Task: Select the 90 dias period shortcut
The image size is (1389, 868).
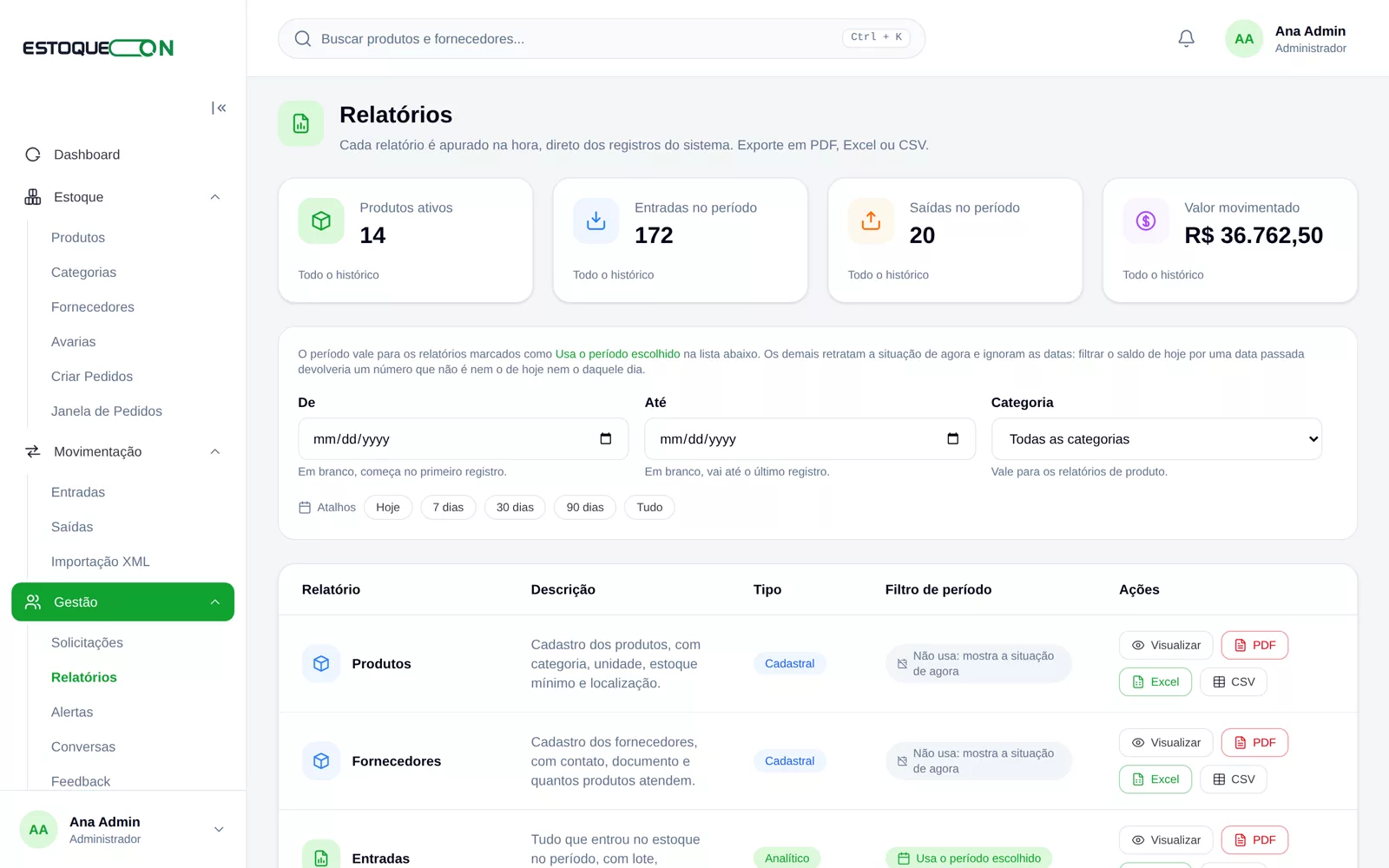Action: [585, 507]
